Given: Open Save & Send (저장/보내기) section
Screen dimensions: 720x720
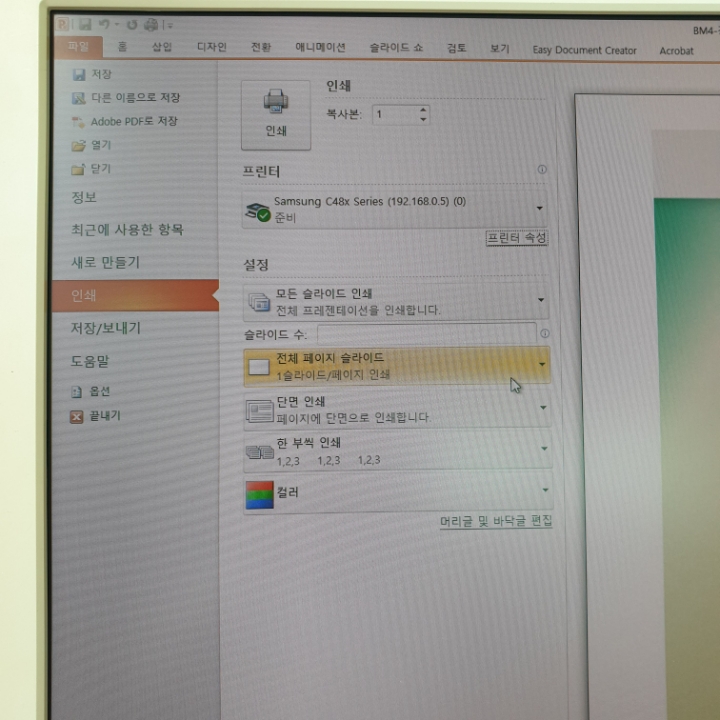Looking at the screenshot, I should click(x=106, y=328).
